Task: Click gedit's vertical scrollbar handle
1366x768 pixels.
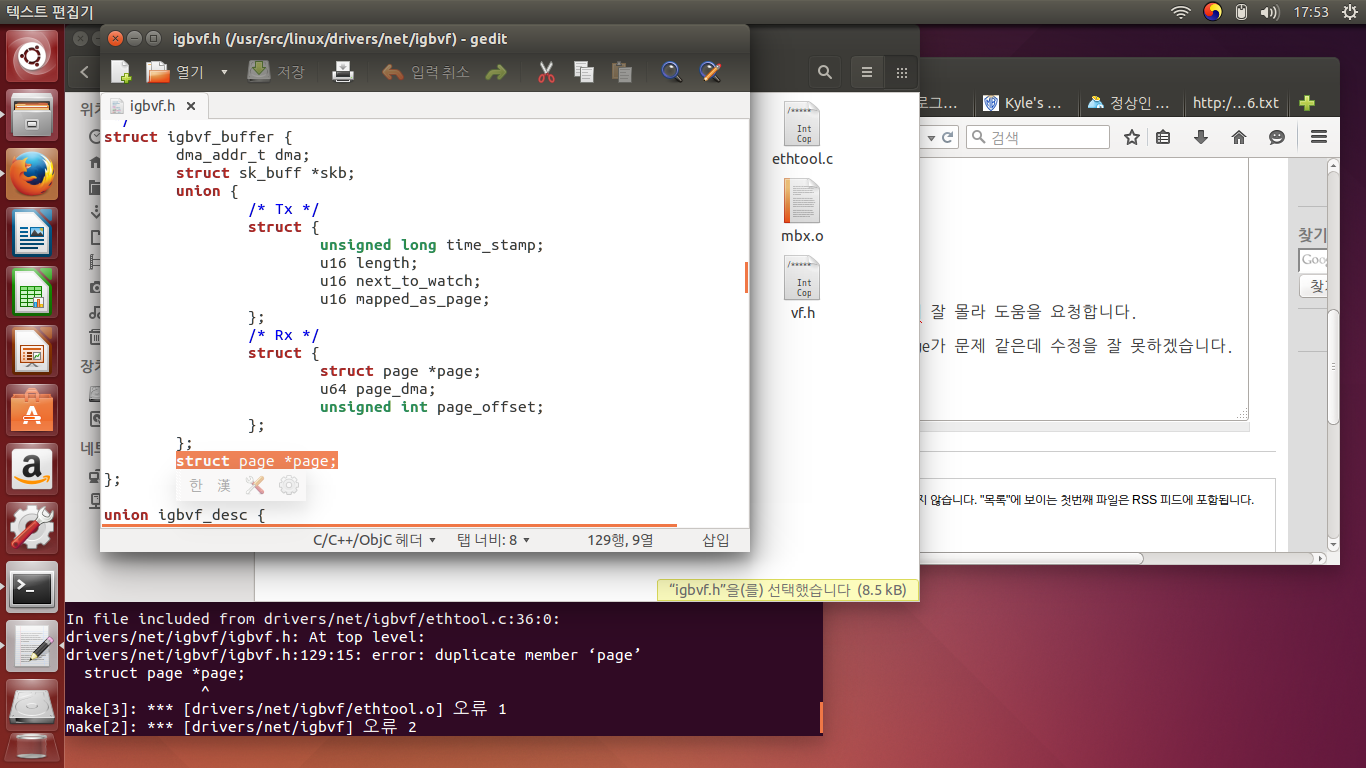Action: [746, 277]
